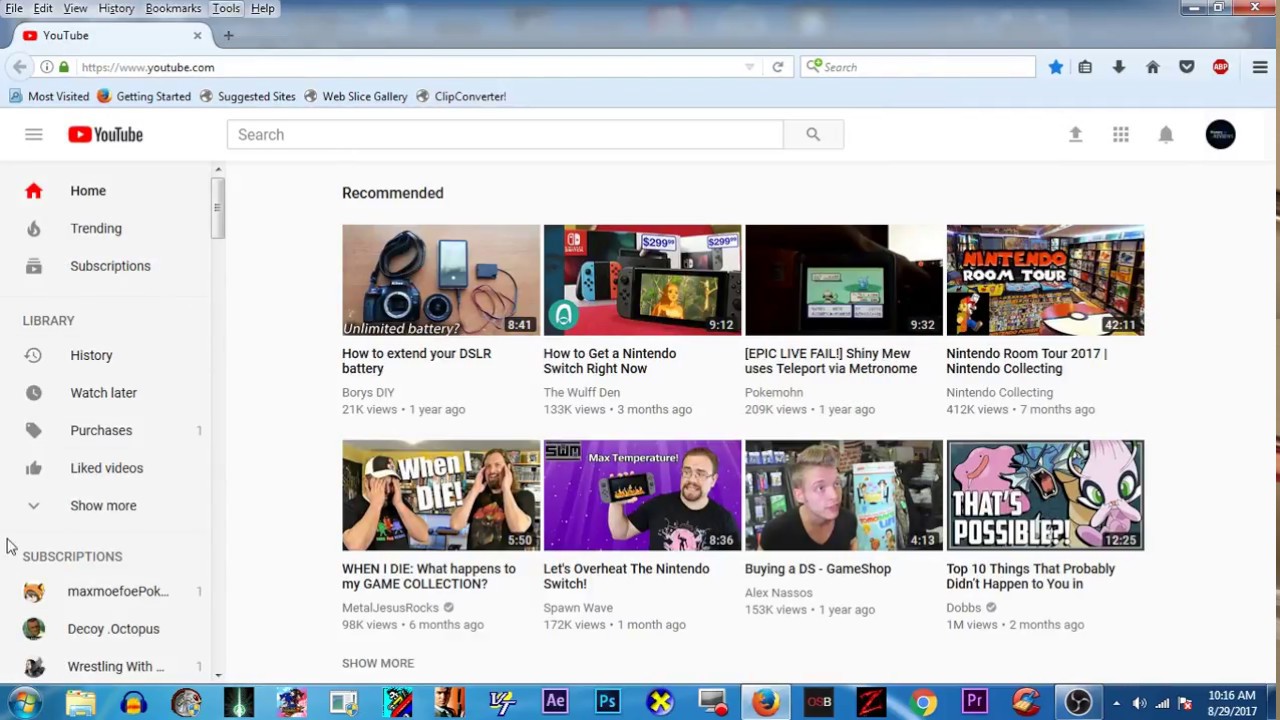Open After Effects from the taskbar

[x=555, y=702]
